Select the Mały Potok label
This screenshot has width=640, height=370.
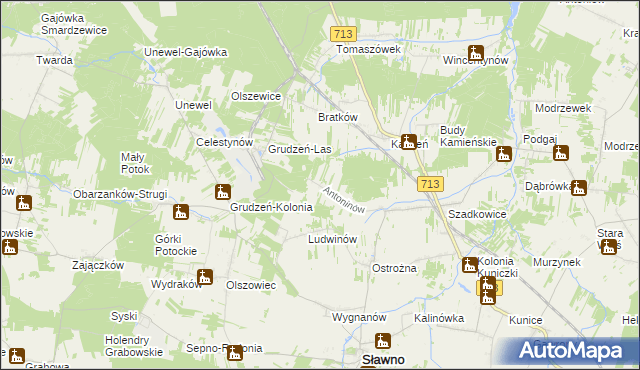[135, 163]
